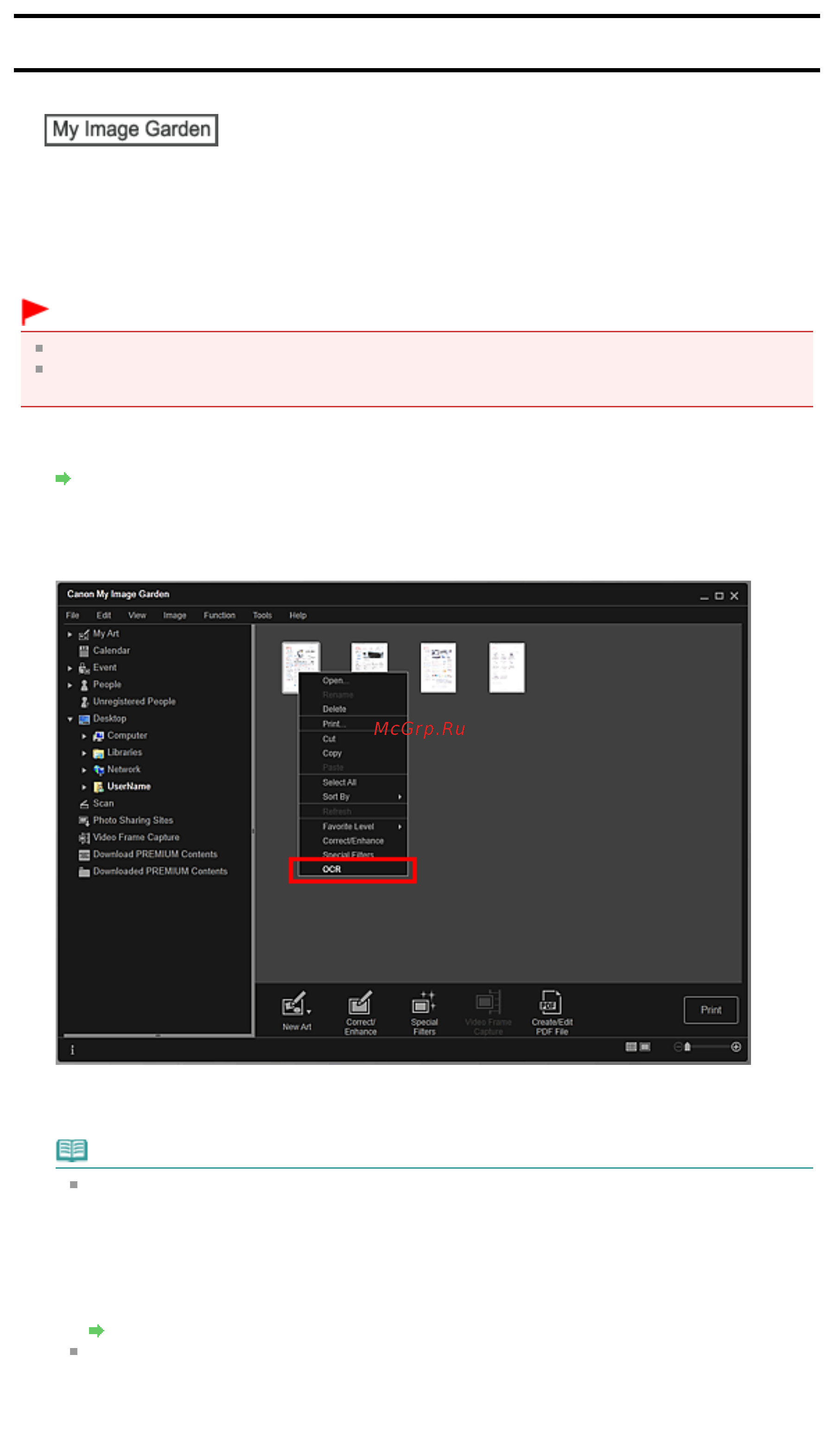
Task: Open Sort By submenu
Action: (353, 797)
